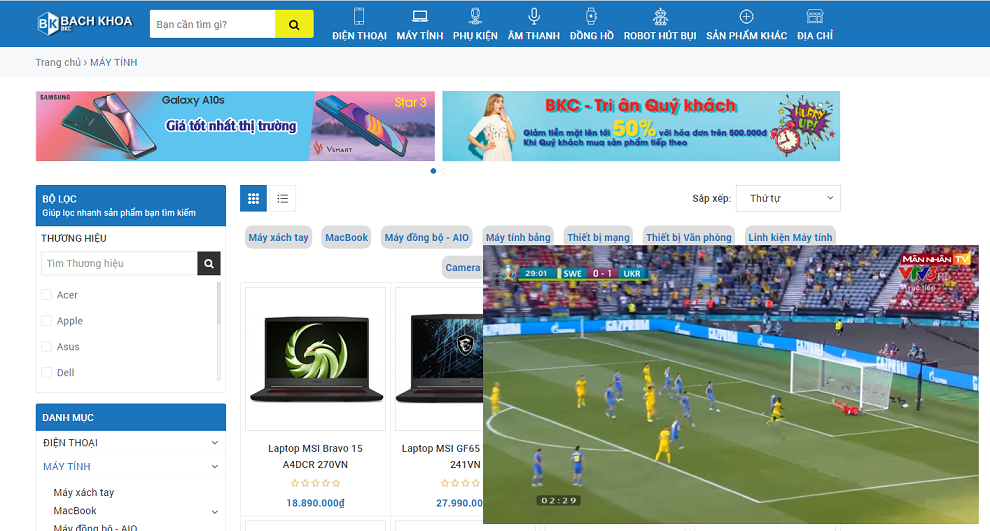Tick the Apple brand checkbox
Viewport: 990px width, 531px height.
[x=46, y=320]
